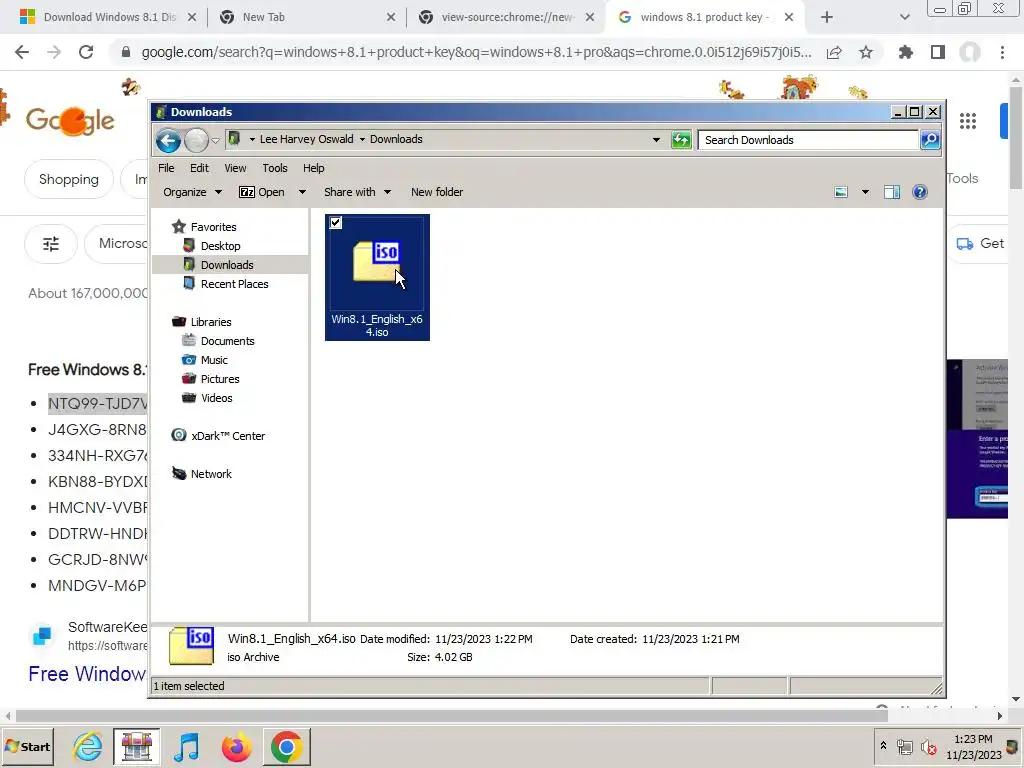1024x768 pixels.
Task: Open the view options dropdown arrow
Action: (x=865, y=192)
